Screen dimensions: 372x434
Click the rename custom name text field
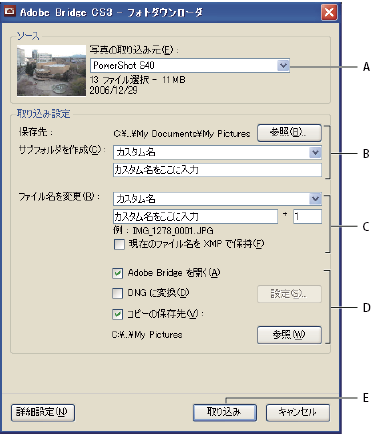tap(195, 217)
